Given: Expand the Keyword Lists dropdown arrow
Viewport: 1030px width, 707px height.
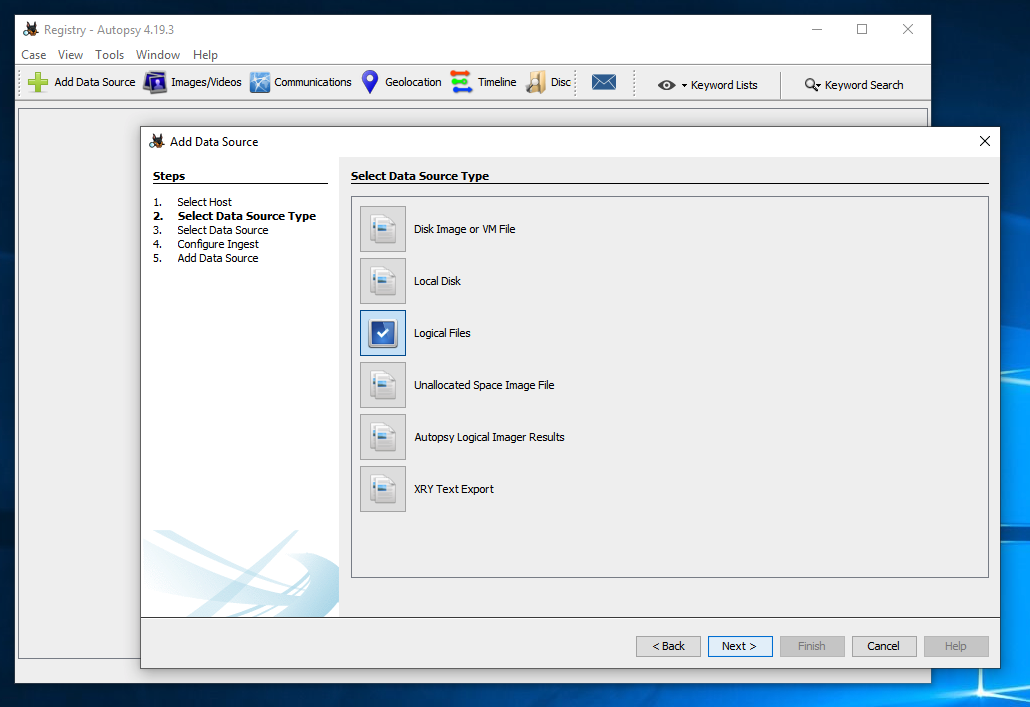Looking at the screenshot, I should point(684,85).
